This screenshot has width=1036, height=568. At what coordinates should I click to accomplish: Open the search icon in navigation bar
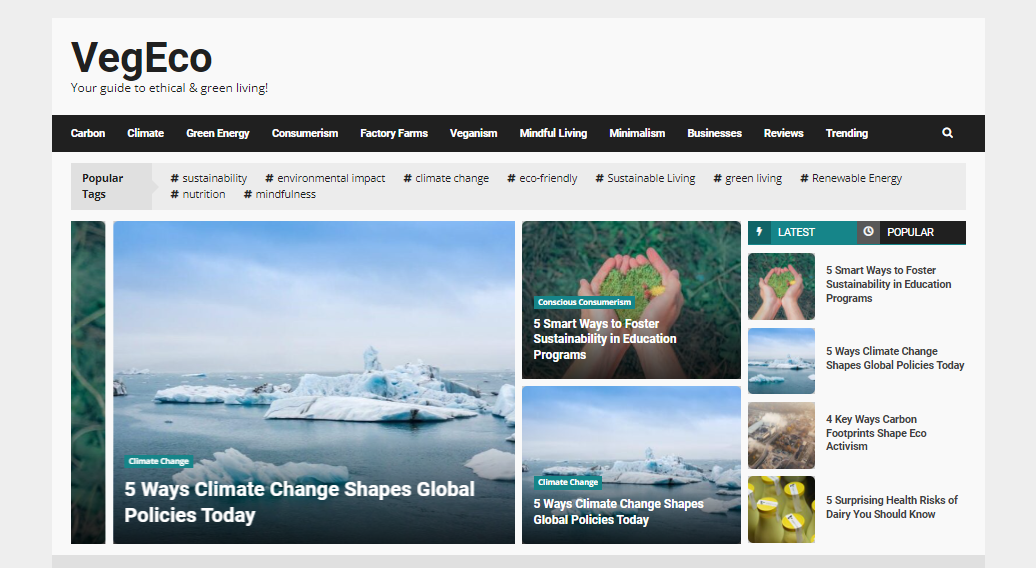(947, 133)
